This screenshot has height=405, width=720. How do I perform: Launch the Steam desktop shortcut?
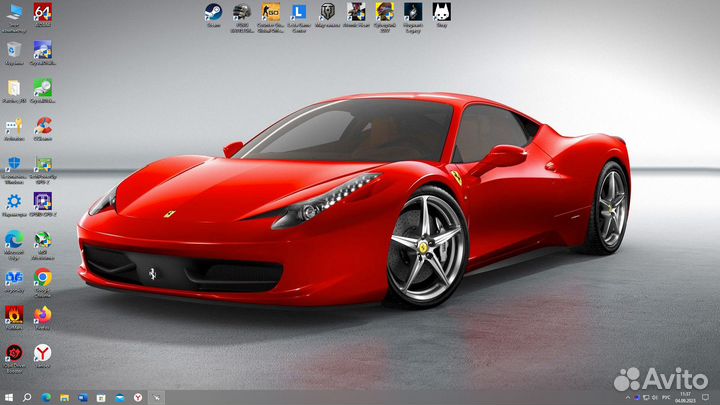[214, 15]
